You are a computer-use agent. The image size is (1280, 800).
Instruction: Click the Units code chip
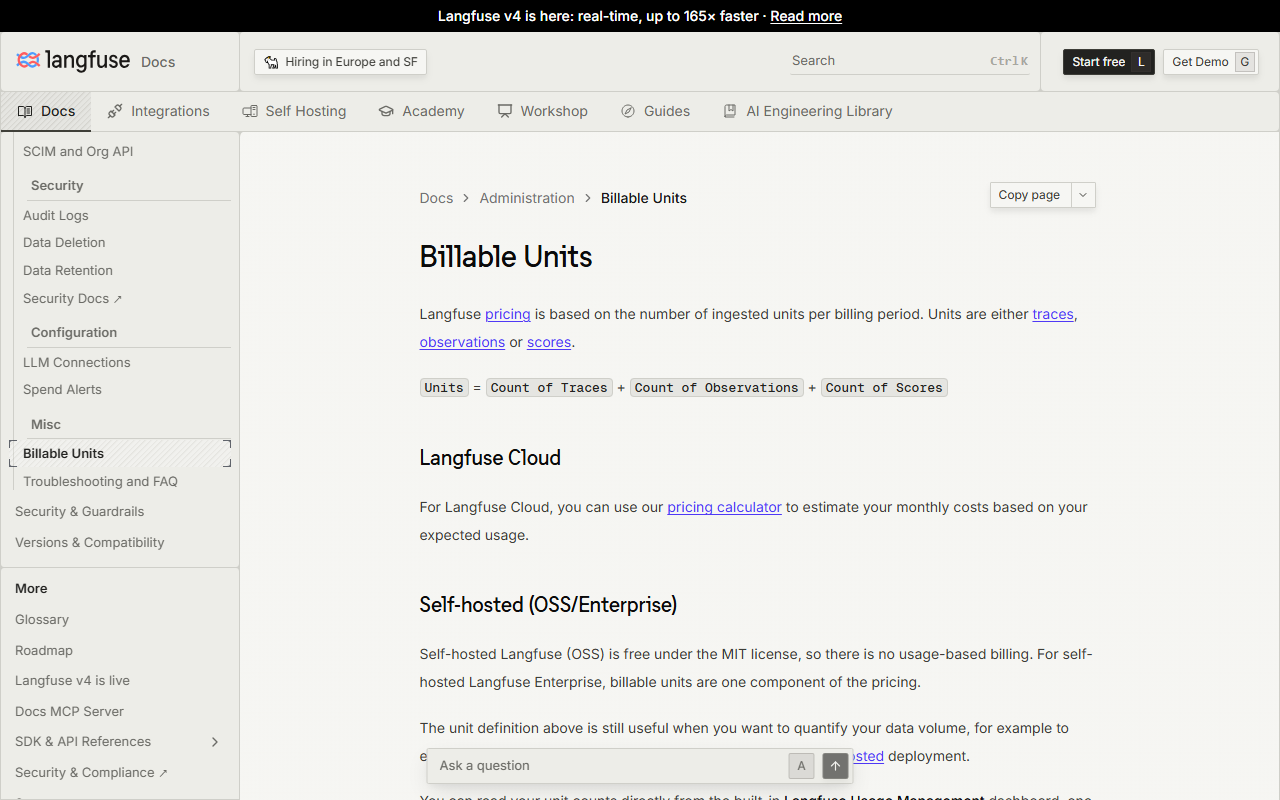click(x=444, y=388)
